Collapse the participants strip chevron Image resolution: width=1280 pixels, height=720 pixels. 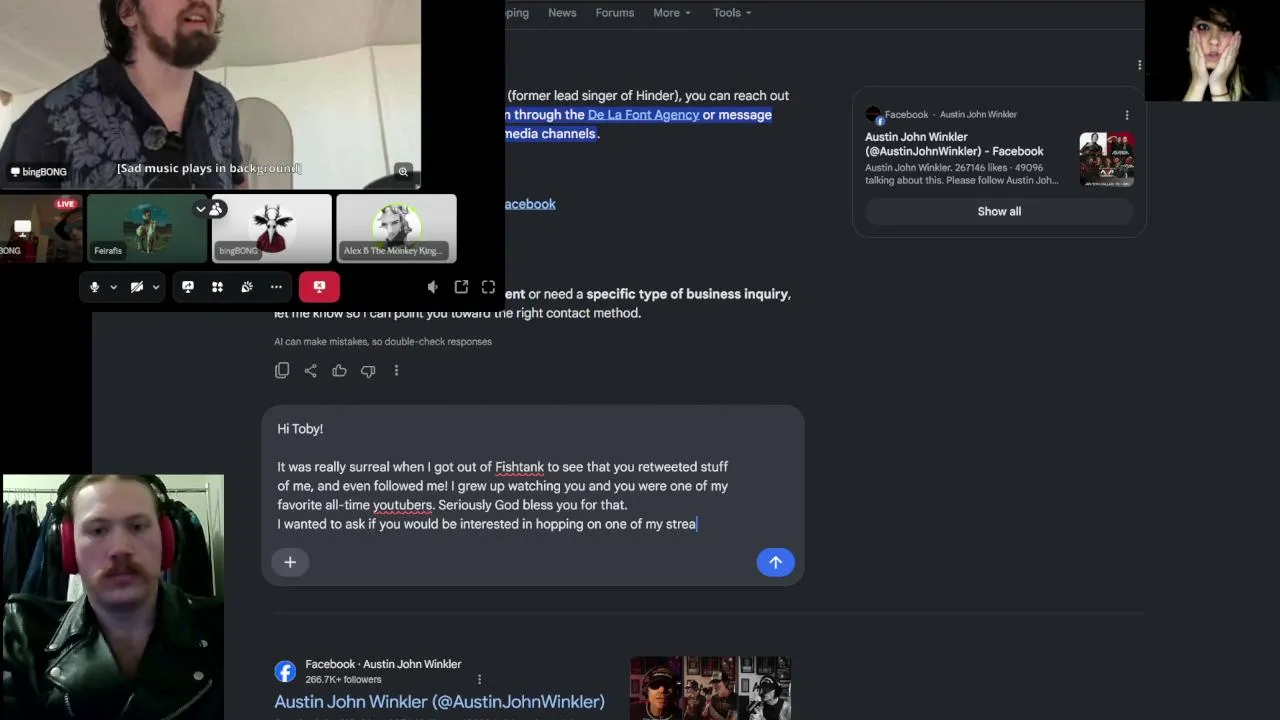click(x=201, y=209)
